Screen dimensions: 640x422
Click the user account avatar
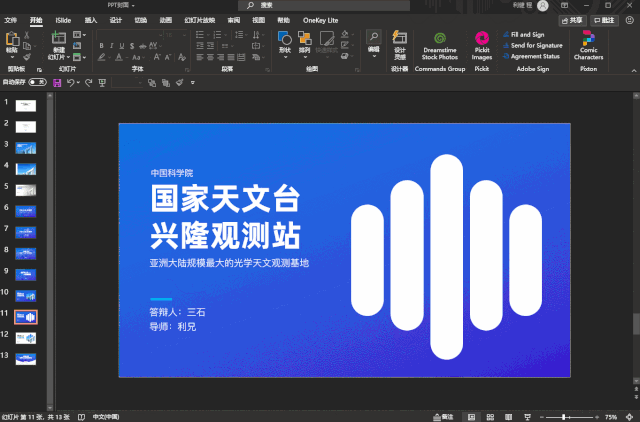(x=542, y=5)
